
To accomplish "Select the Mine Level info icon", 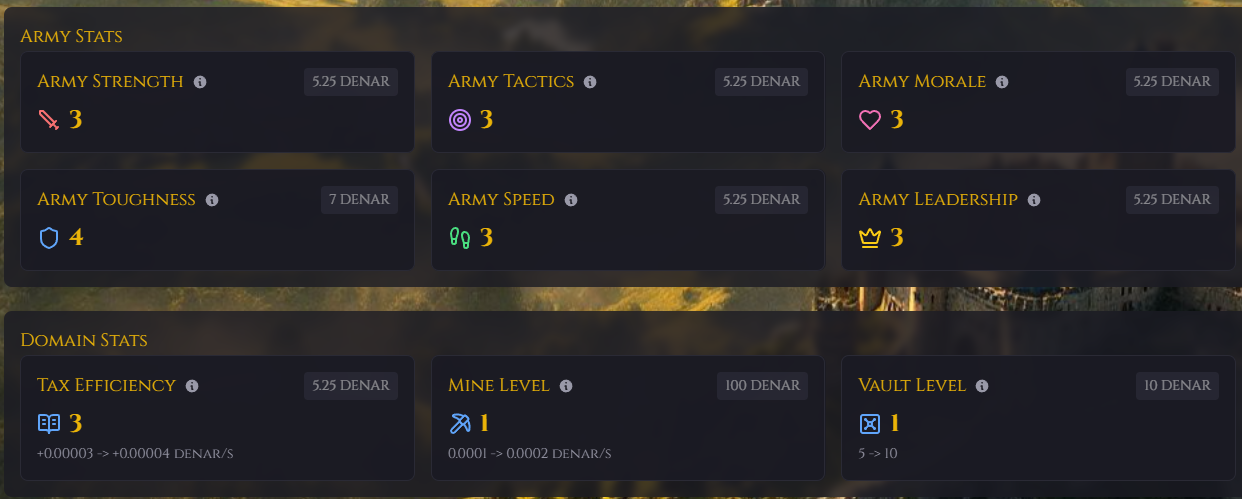I will tap(566, 386).
